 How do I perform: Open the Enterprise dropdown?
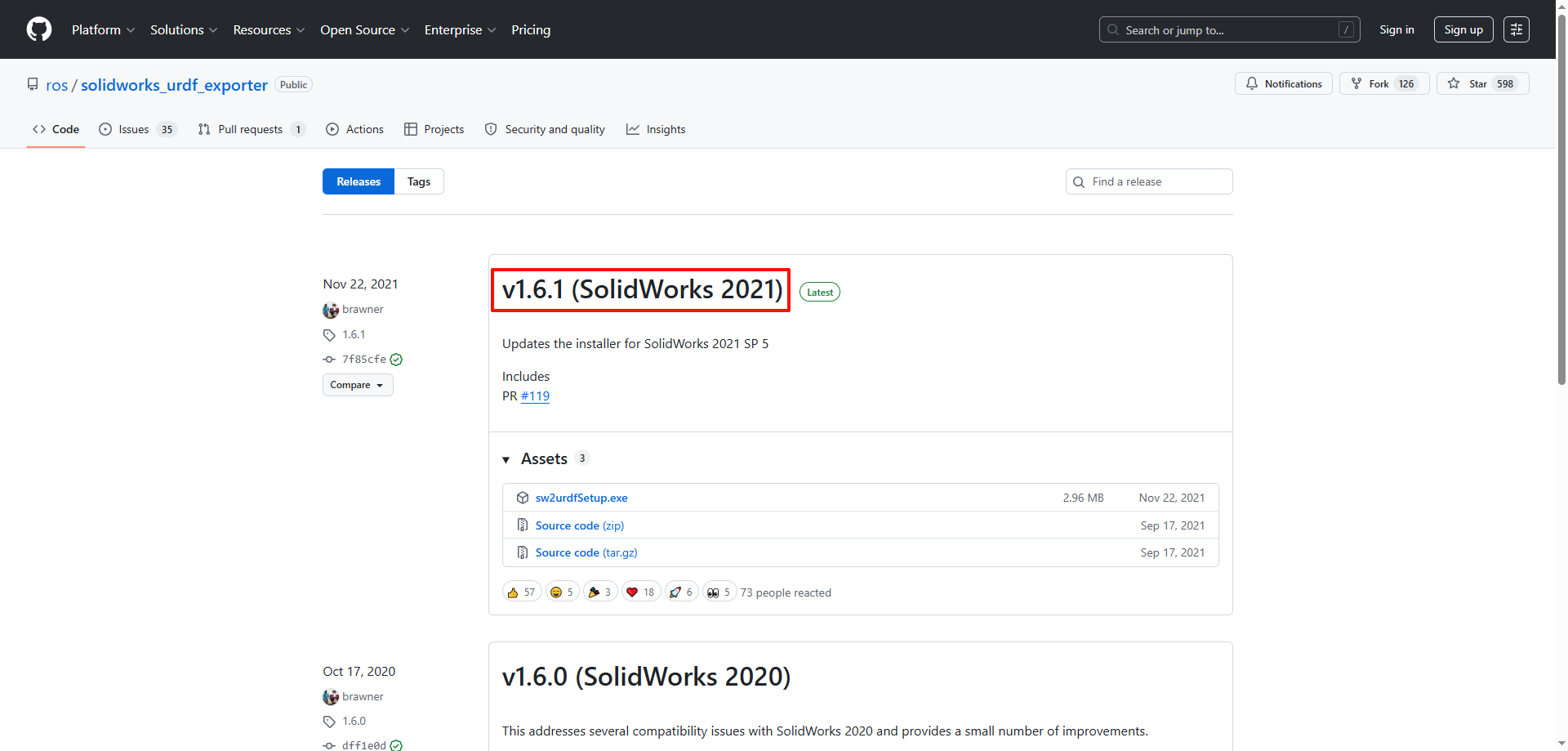460,29
